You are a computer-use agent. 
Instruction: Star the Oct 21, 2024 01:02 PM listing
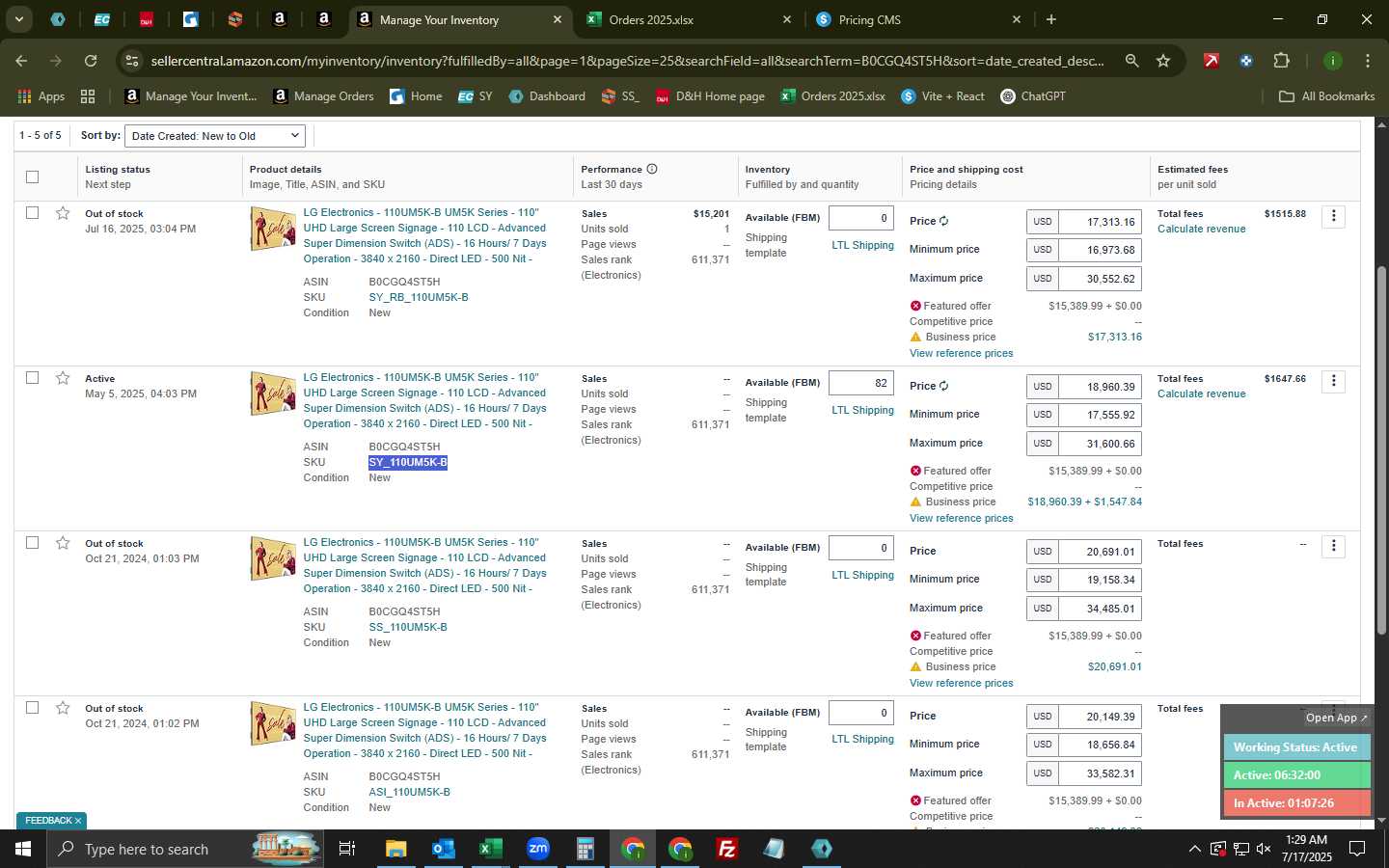[63, 708]
